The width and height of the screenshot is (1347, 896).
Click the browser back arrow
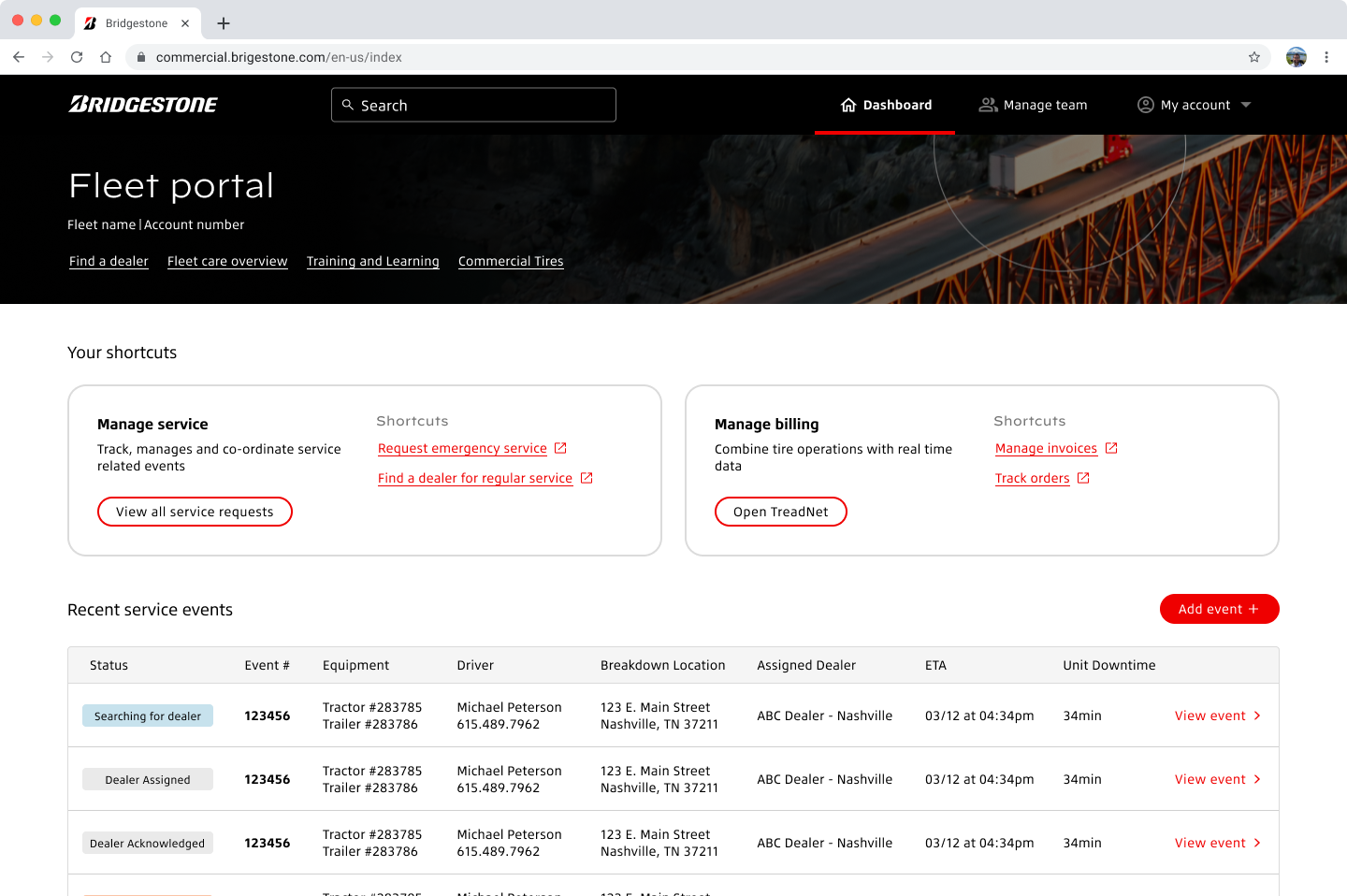pos(19,57)
